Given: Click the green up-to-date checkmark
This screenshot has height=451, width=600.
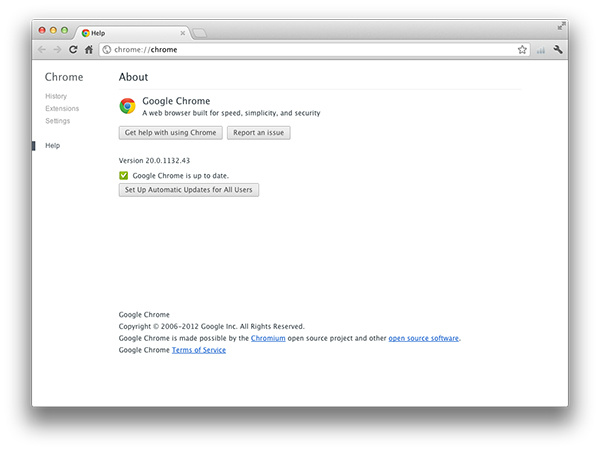Looking at the screenshot, I should click(x=124, y=176).
